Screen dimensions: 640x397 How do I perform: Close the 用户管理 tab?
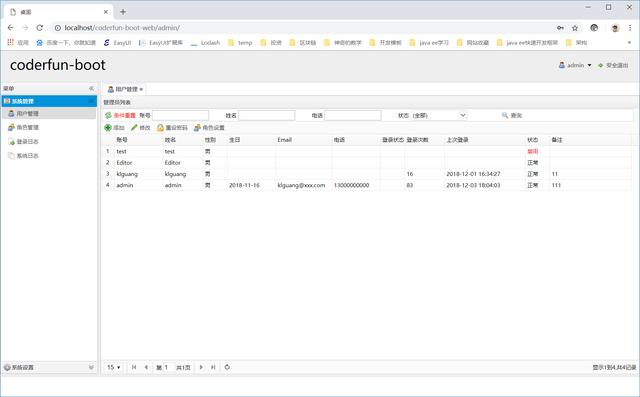tap(141, 89)
